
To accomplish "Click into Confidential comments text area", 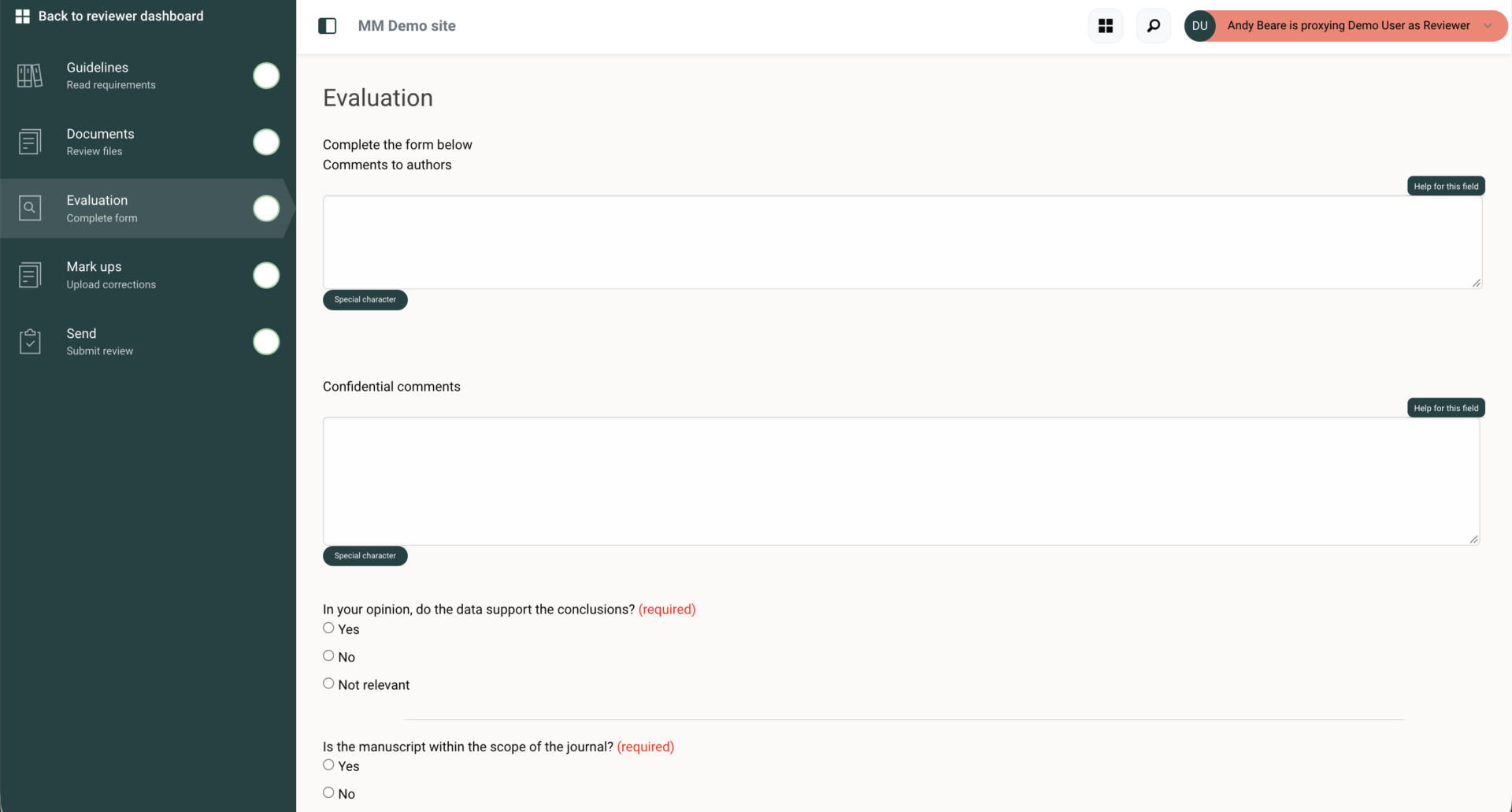I will tap(901, 481).
